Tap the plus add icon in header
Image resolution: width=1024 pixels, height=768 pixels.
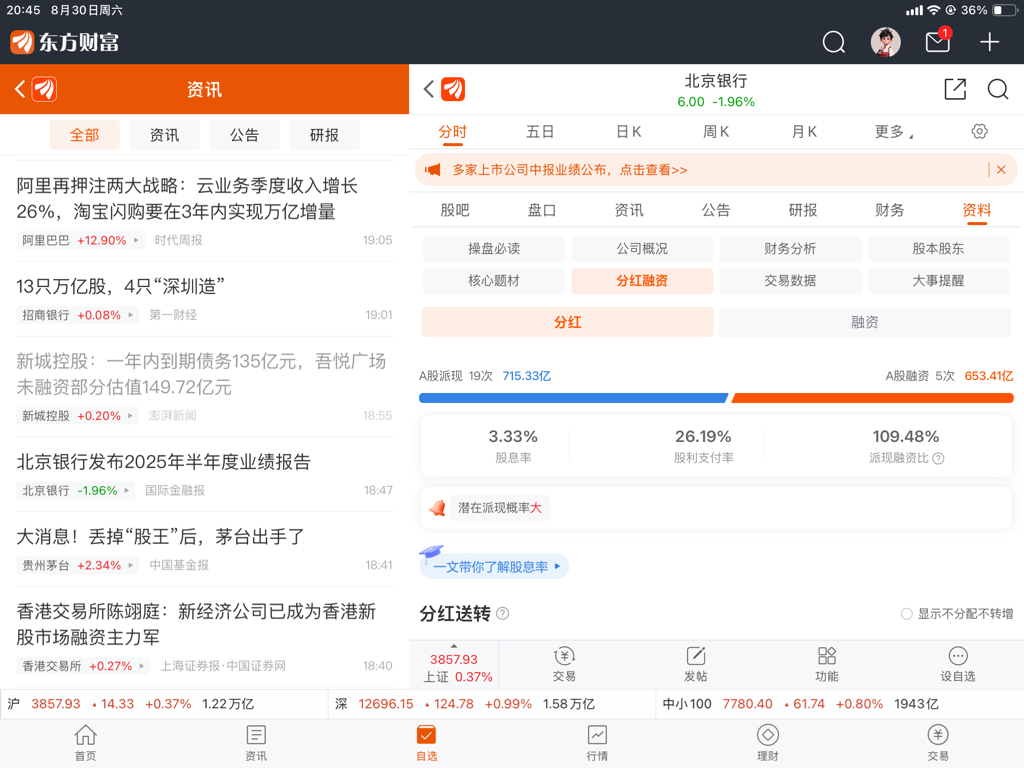989,42
